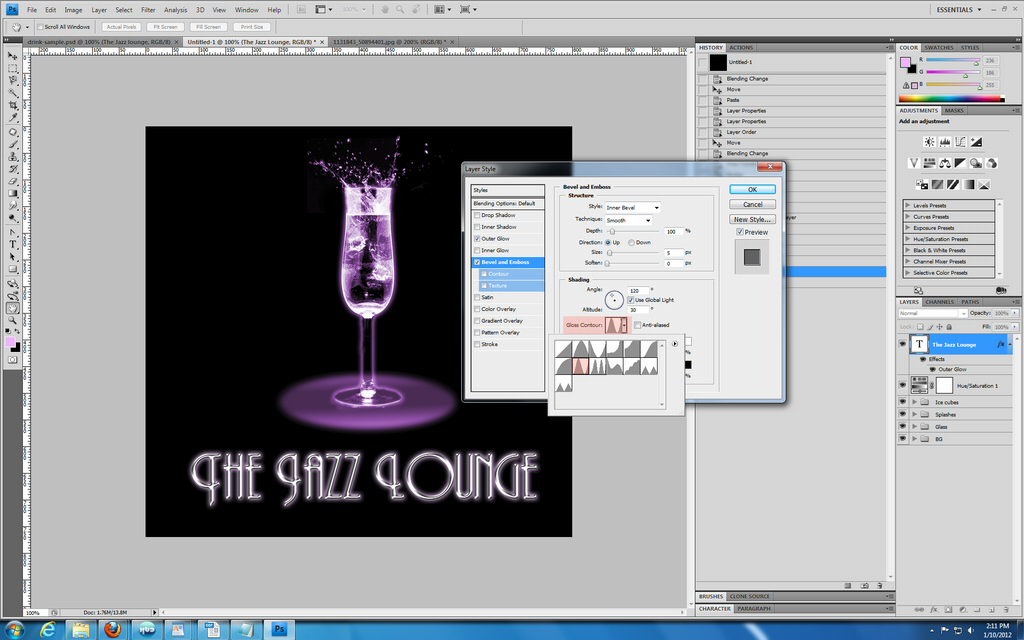Image resolution: width=1024 pixels, height=640 pixels.
Task: Open the Filter menu
Action: [148, 10]
